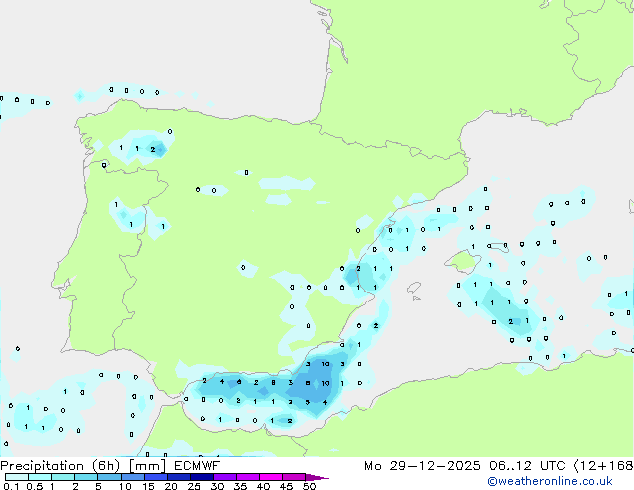Click Menorca island outline on the map
Screen dimensions: 634x490
point(499,247)
